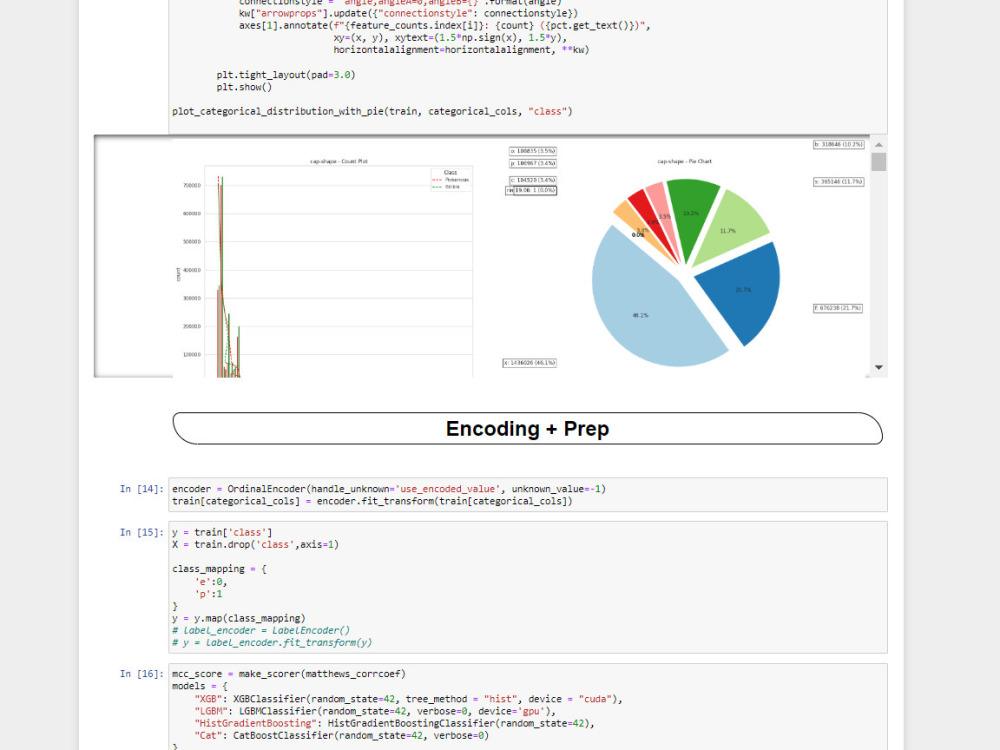Screen dimensions: 1000x750
Task: Click the 'axes[1].annotate' code line
Action: 445,26
